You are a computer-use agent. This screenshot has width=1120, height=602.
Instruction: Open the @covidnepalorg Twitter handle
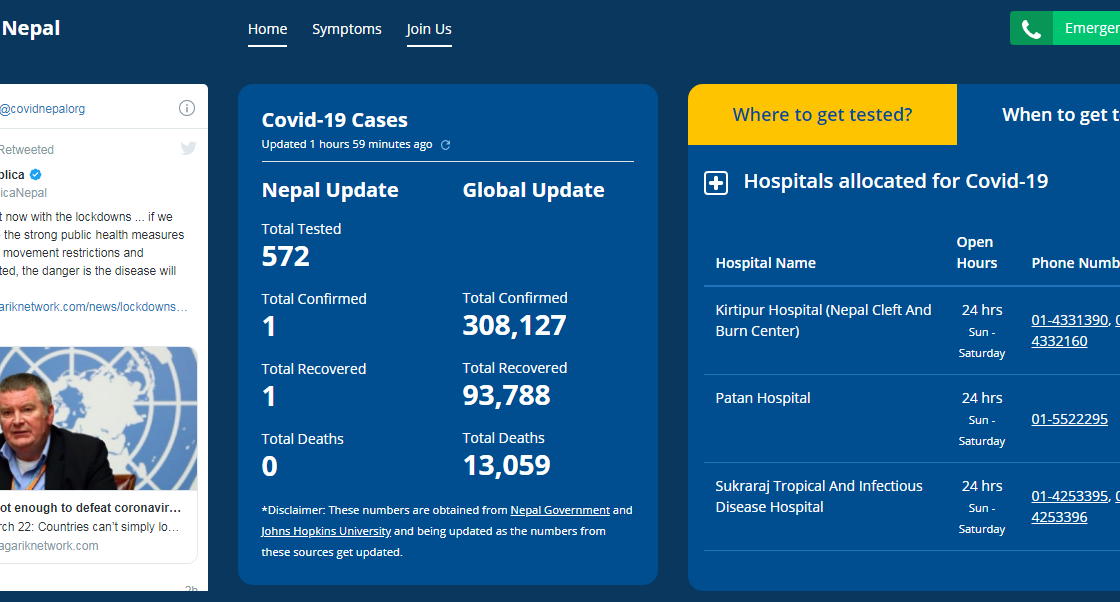pos(42,109)
